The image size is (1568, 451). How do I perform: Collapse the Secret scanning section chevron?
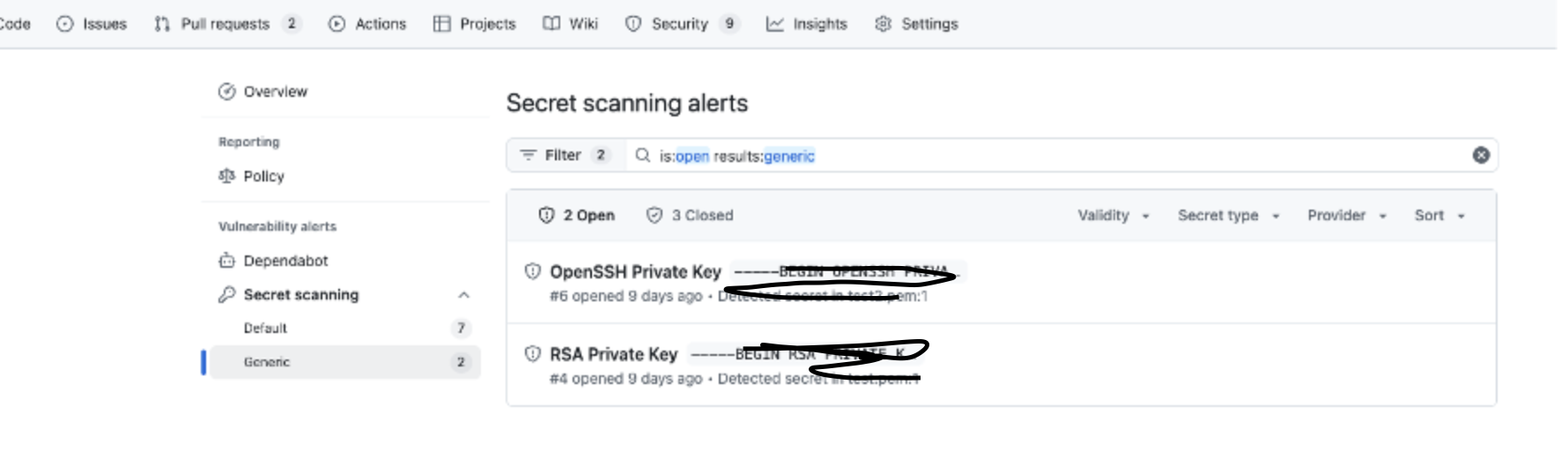[x=463, y=295]
